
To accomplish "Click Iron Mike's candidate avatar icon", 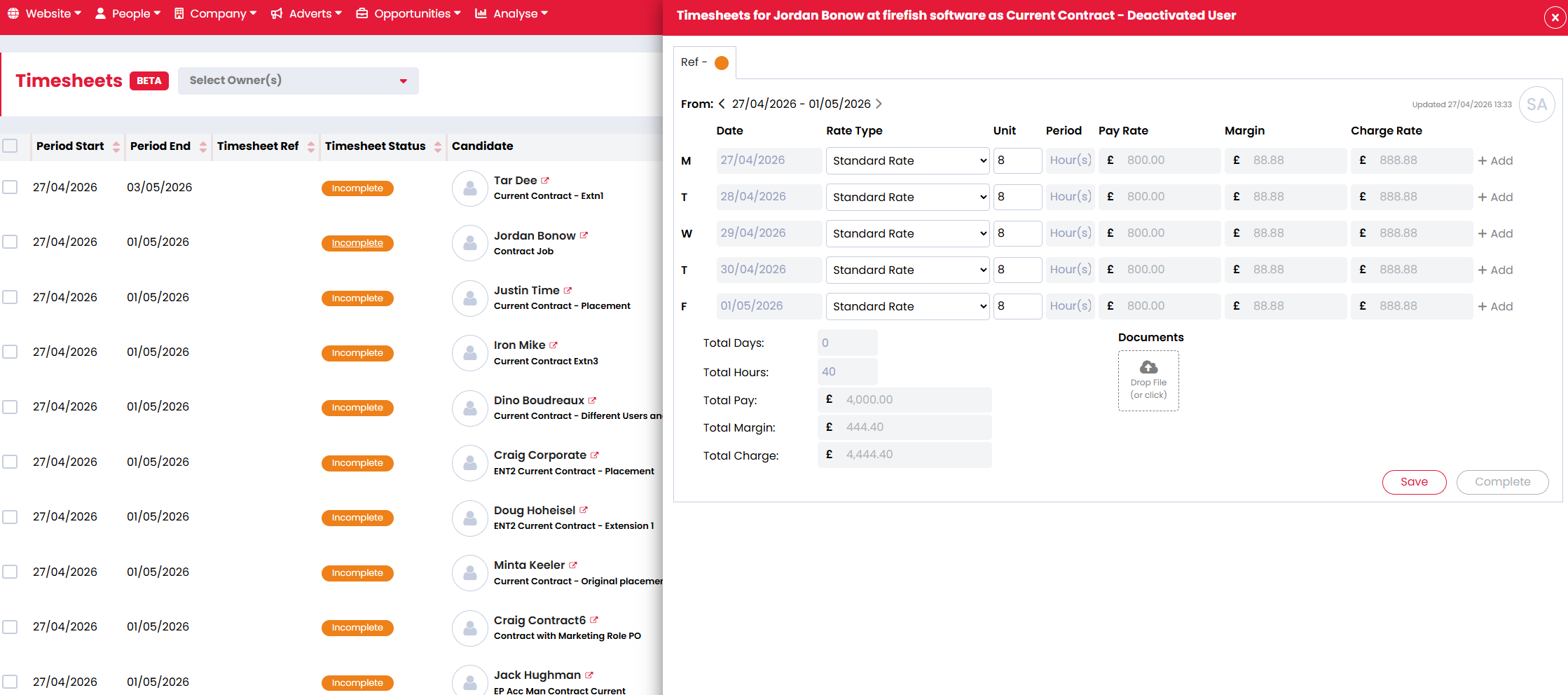I will (469, 352).
